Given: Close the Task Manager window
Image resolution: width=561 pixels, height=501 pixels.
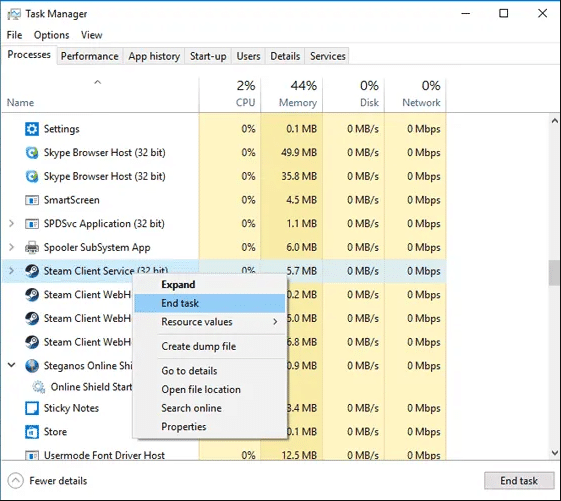Looking at the screenshot, I should [542, 14].
